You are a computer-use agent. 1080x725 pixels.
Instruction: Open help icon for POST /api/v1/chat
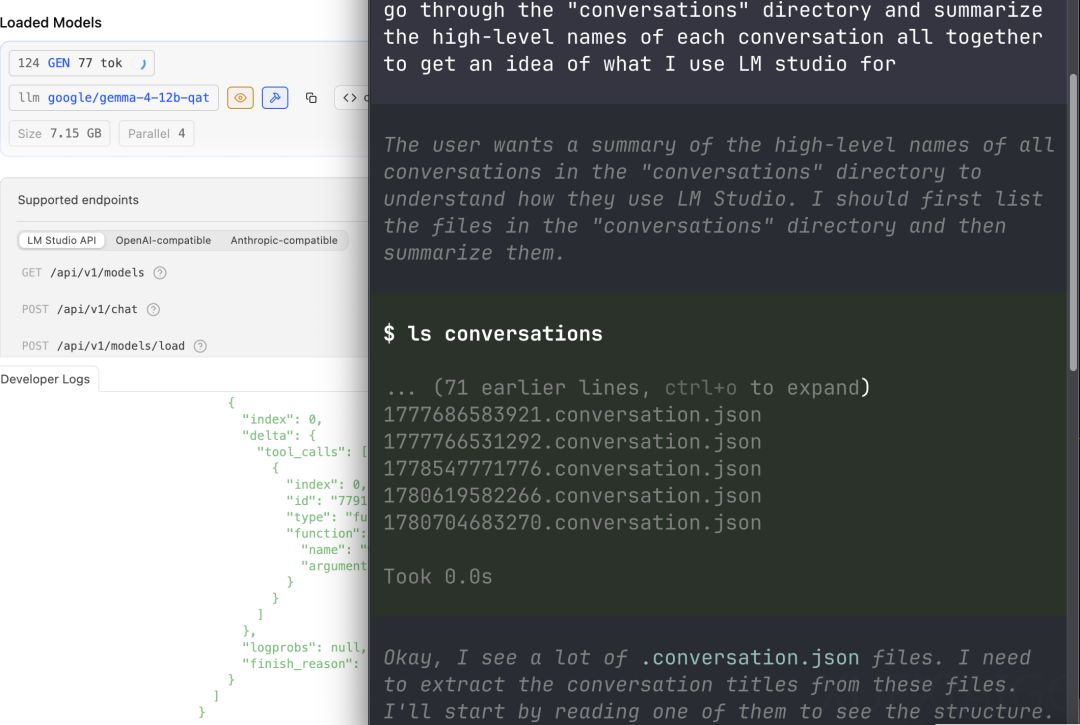(x=154, y=310)
